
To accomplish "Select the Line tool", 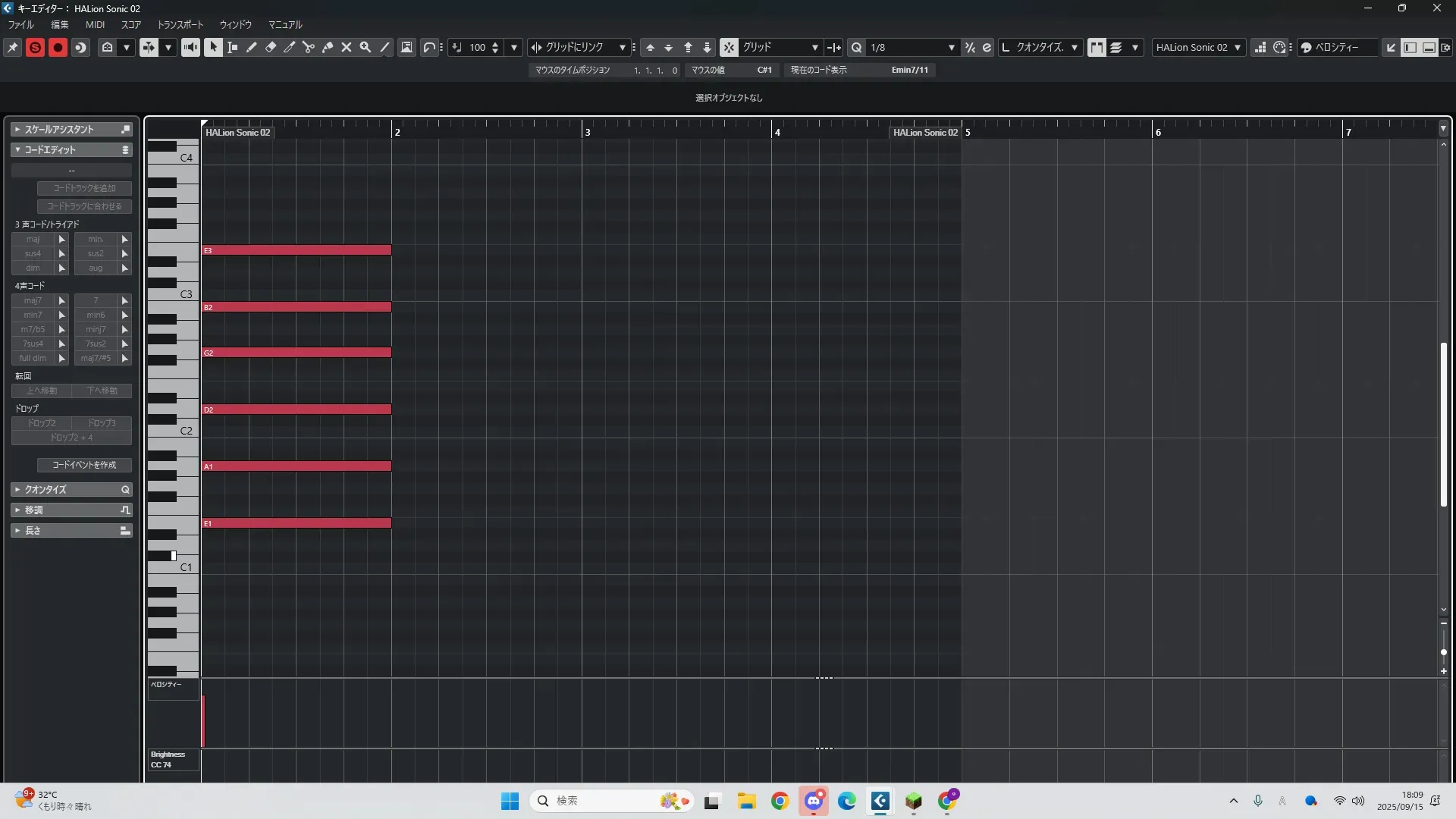I will (384, 47).
